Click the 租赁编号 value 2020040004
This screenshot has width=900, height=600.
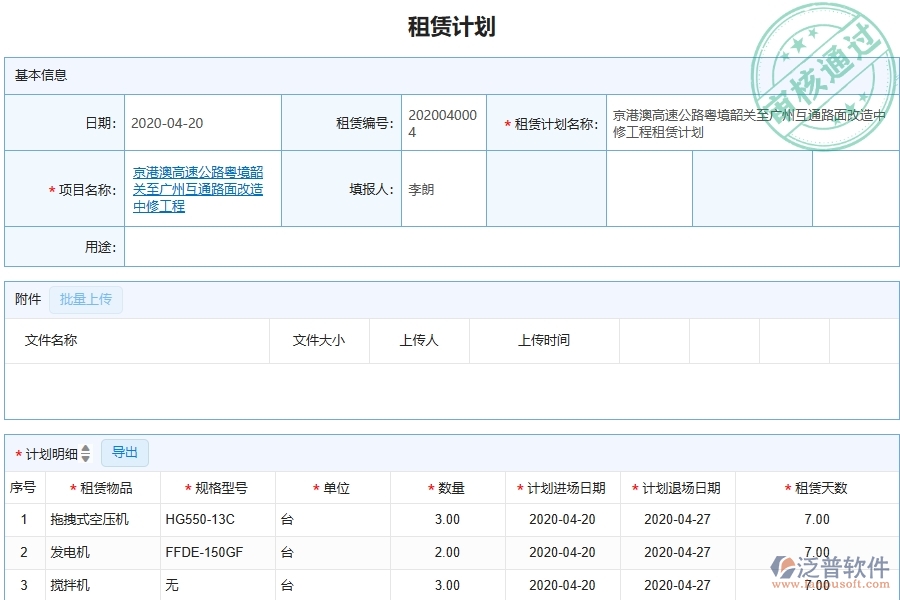(x=442, y=121)
